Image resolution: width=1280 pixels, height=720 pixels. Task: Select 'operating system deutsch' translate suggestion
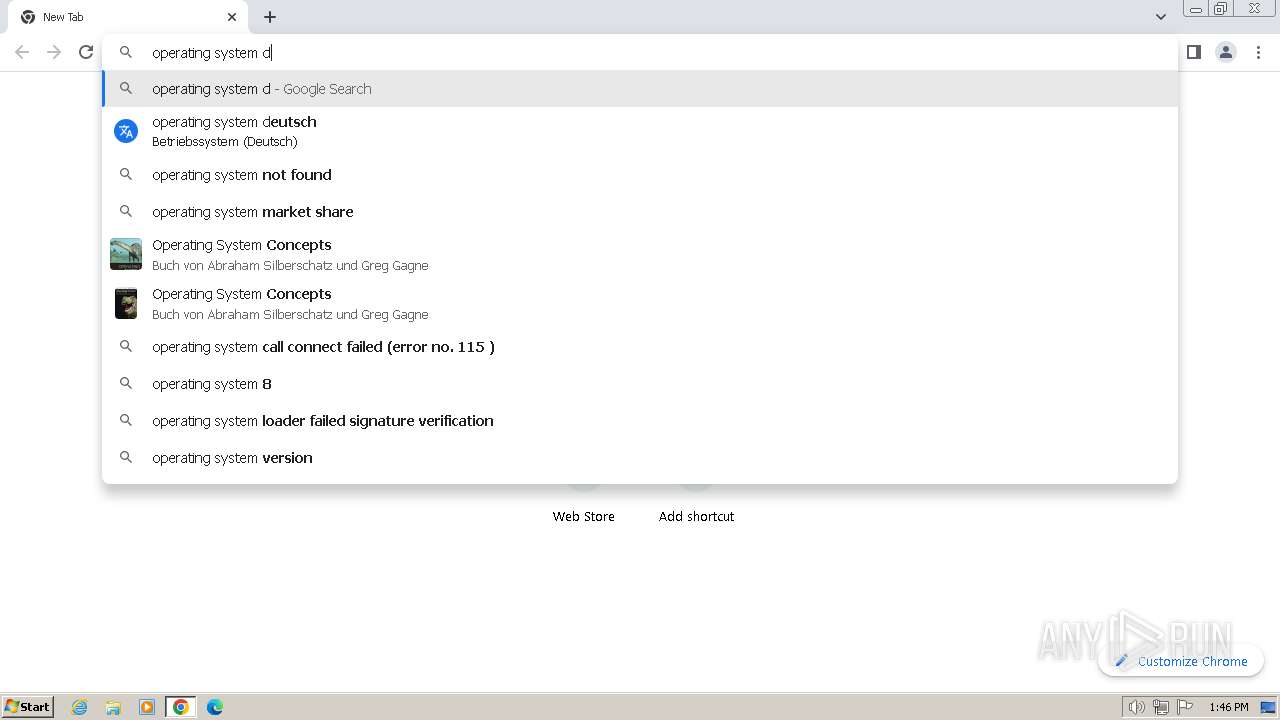tap(640, 131)
